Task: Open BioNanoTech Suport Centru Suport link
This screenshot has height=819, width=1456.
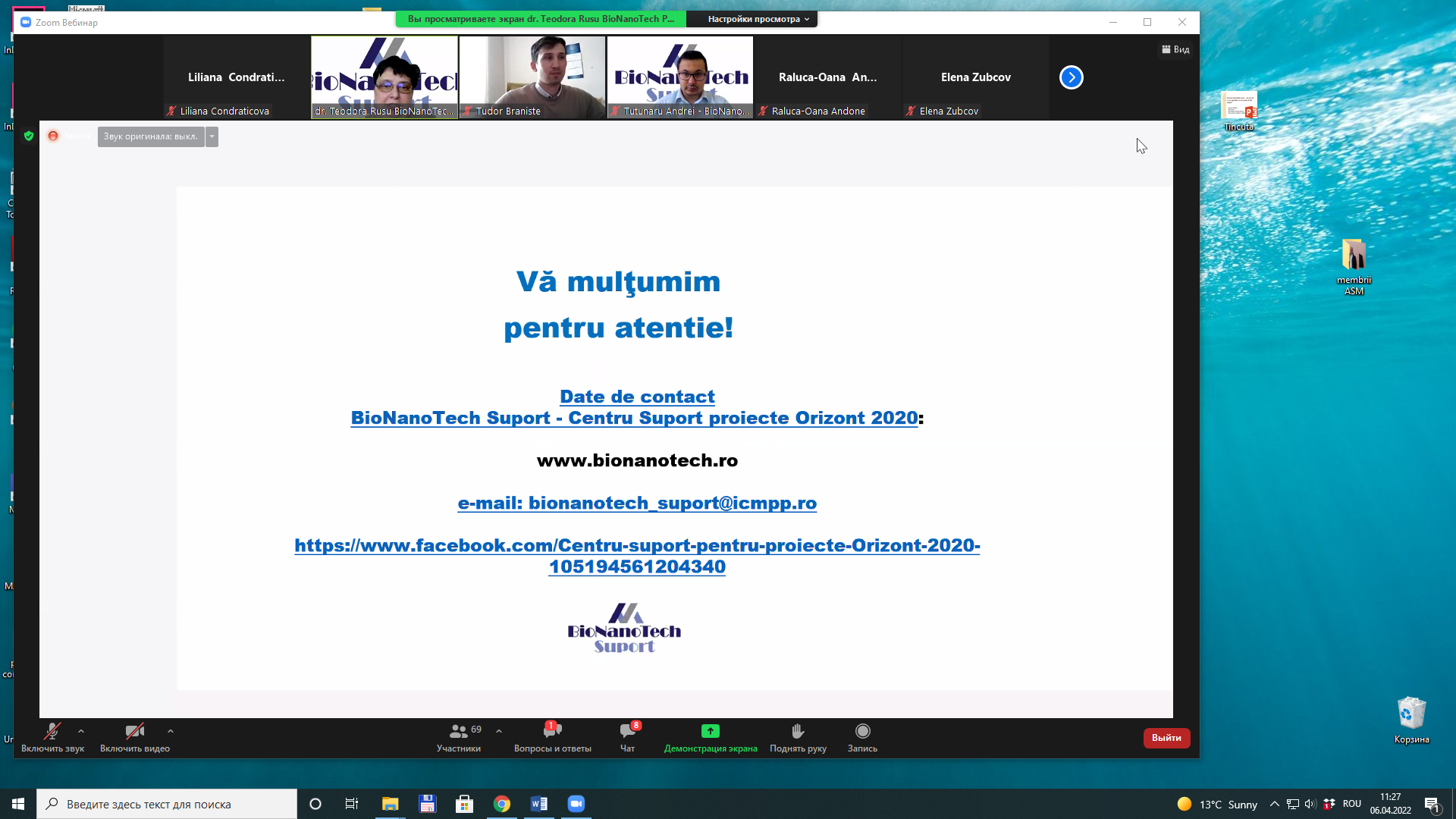Action: tap(634, 418)
